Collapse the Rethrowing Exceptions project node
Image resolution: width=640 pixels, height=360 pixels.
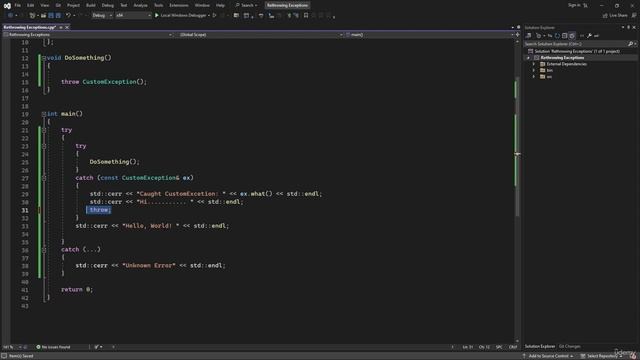click(528, 58)
